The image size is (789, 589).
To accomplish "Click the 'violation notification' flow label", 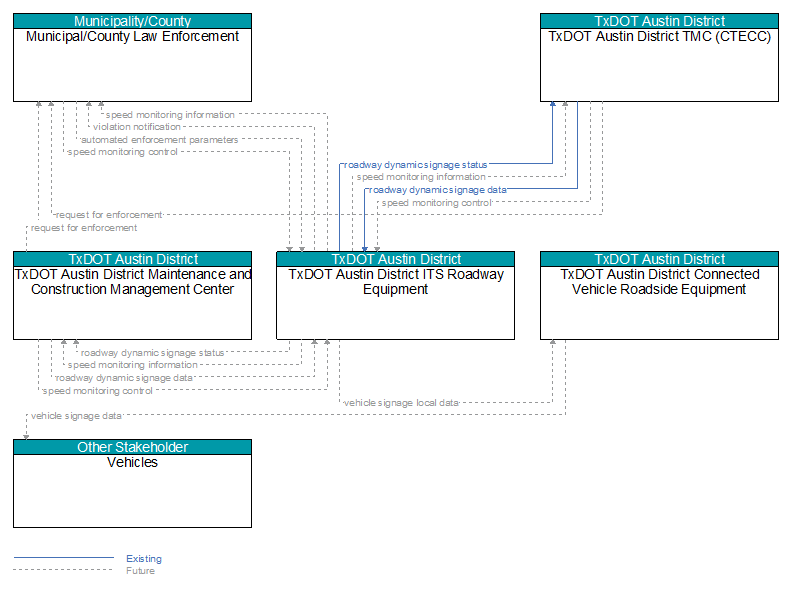I will [x=136, y=127].
